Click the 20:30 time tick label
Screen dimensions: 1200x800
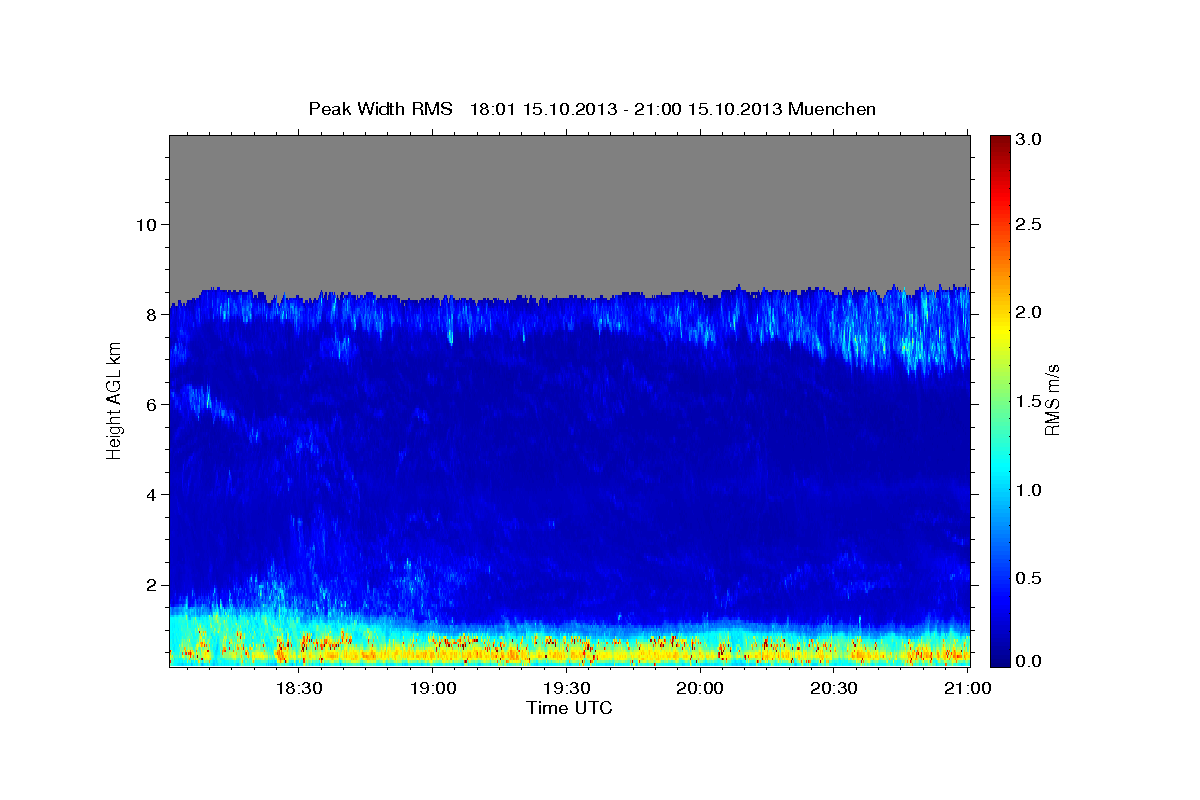[833, 689]
